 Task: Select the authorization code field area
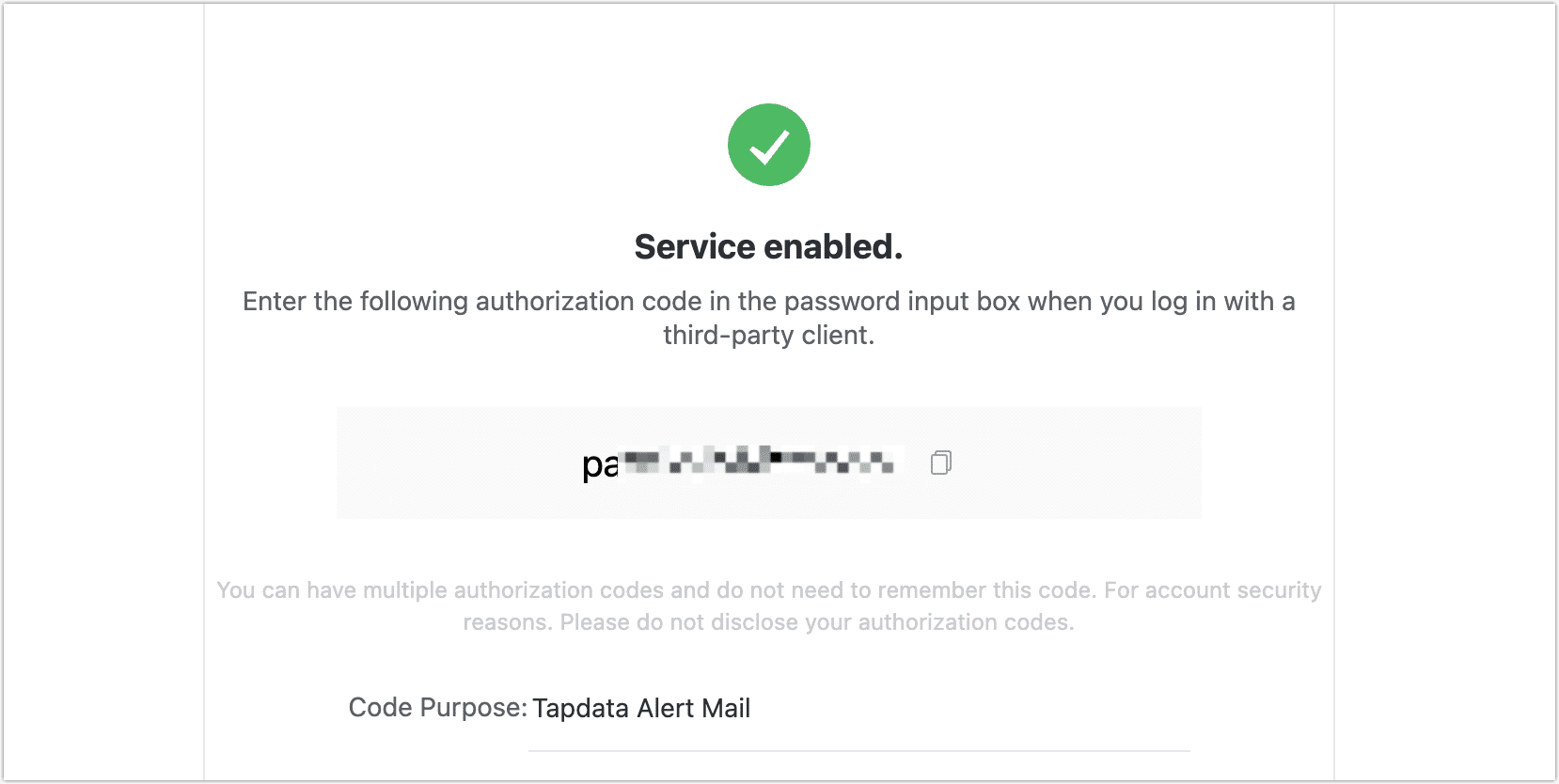pyautogui.click(x=769, y=463)
